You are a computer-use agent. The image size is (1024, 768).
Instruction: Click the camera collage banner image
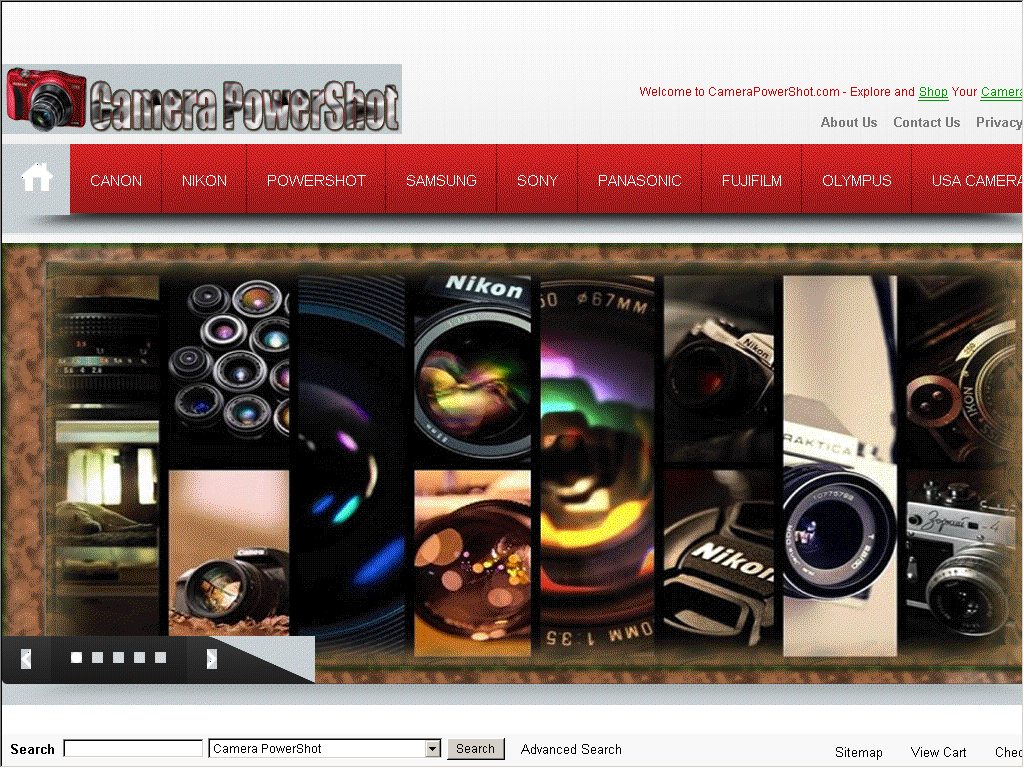(512, 464)
